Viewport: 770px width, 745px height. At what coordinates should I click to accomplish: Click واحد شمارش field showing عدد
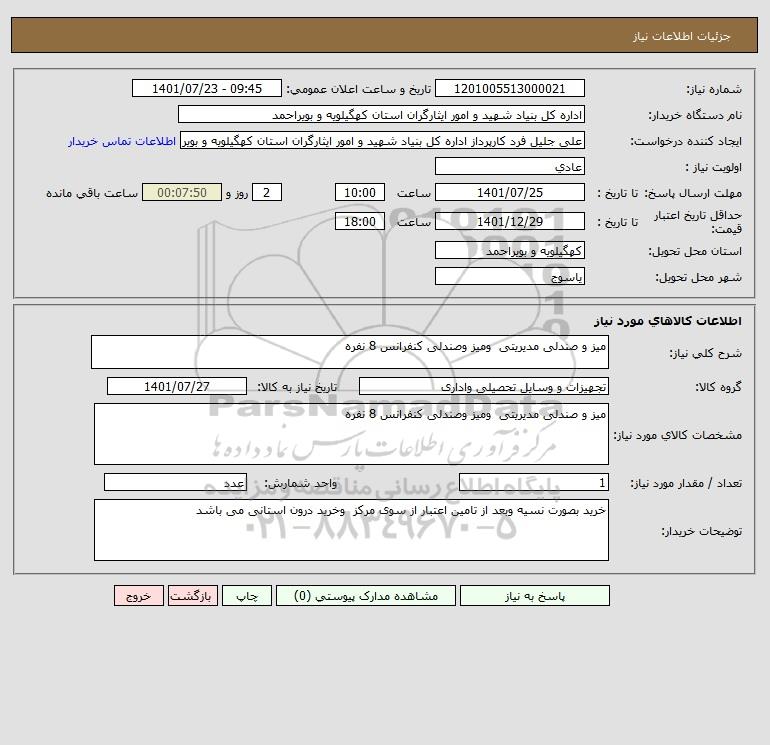point(175,483)
